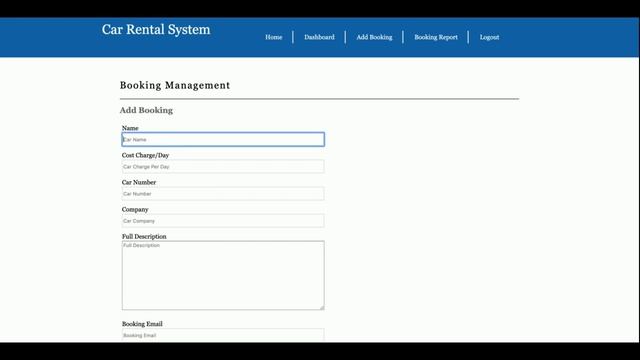The height and width of the screenshot is (360, 640).
Task: Click the Name label
Action: tap(130, 128)
